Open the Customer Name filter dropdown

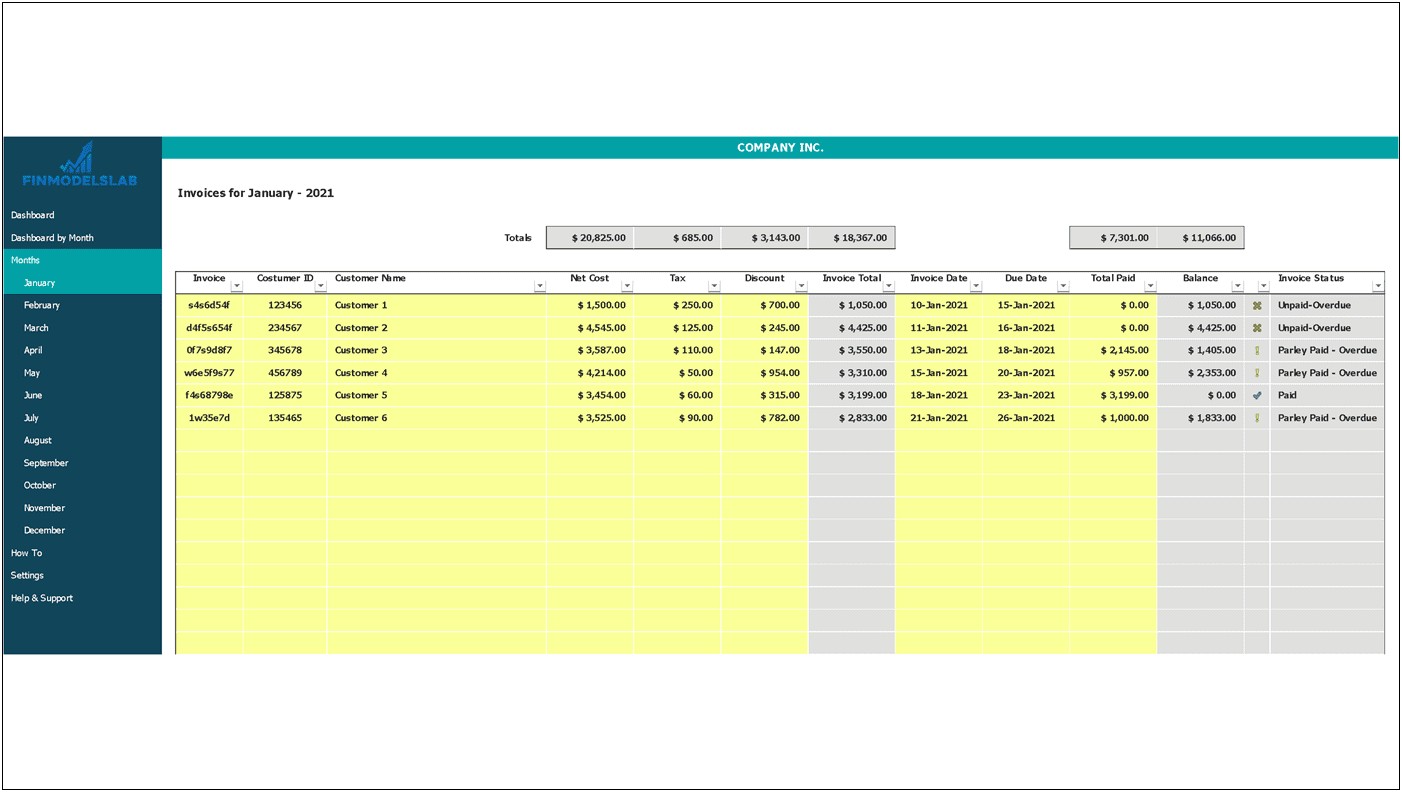(x=540, y=286)
